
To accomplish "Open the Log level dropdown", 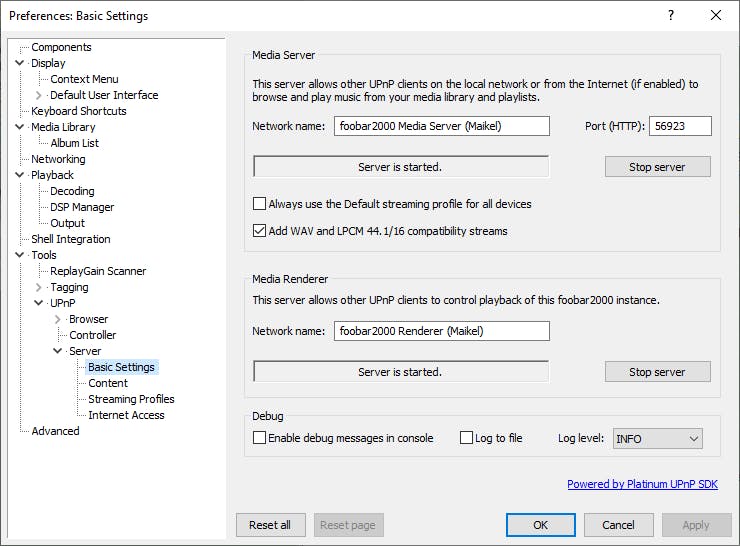I will tap(657, 438).
